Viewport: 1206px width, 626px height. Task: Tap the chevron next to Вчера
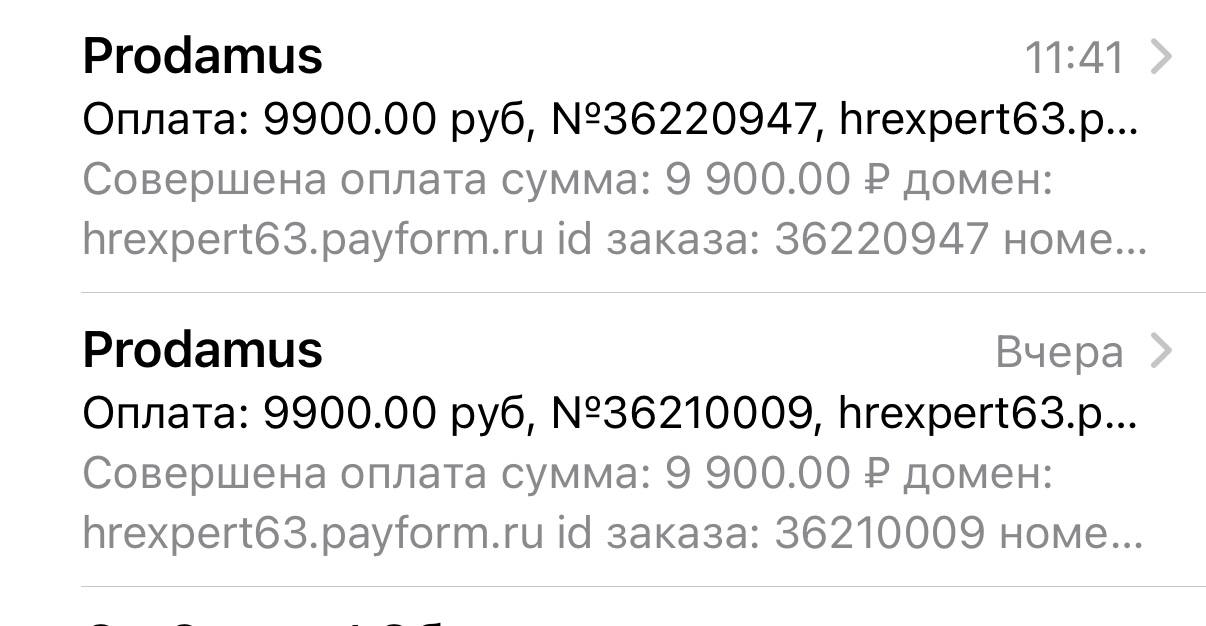[1161, 351]
